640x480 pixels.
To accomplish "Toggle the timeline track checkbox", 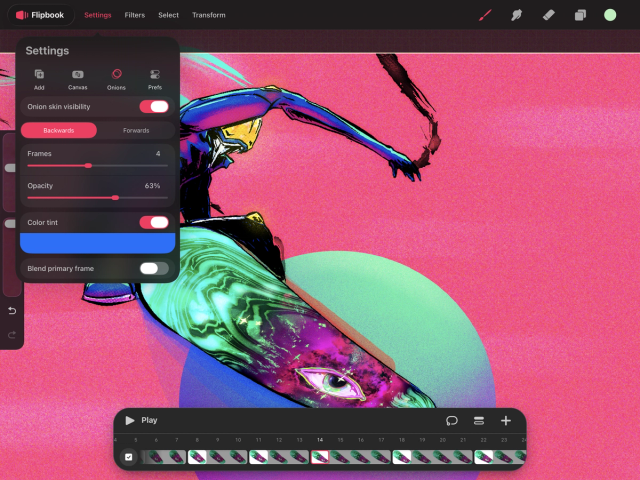I will [x=129, y=457].
